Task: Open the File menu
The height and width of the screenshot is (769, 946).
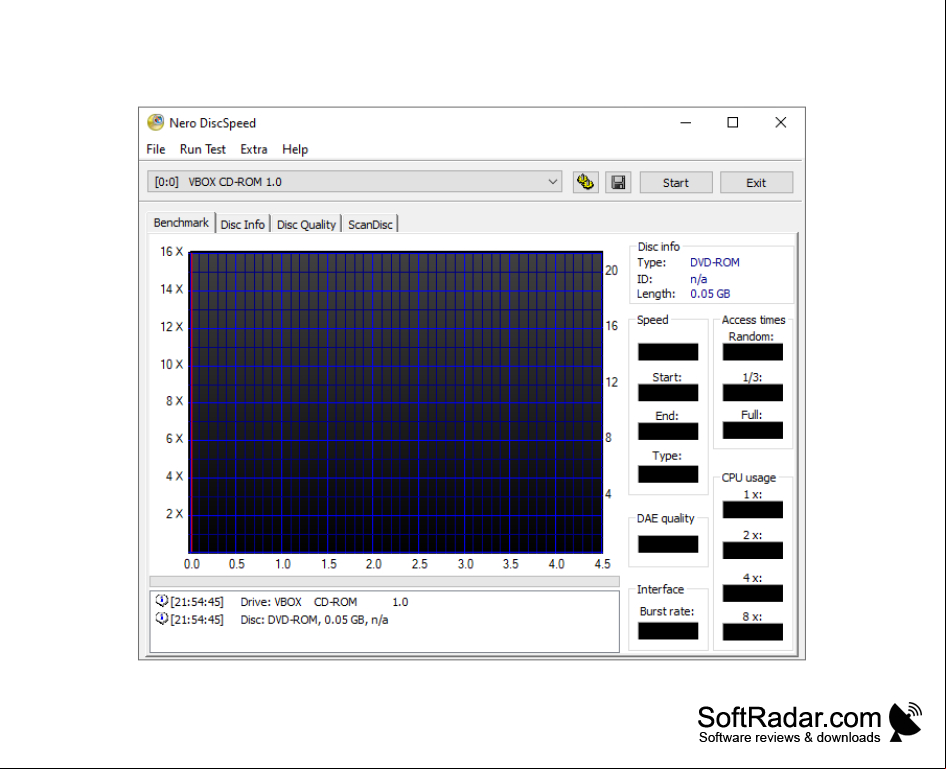Action: 156,149
